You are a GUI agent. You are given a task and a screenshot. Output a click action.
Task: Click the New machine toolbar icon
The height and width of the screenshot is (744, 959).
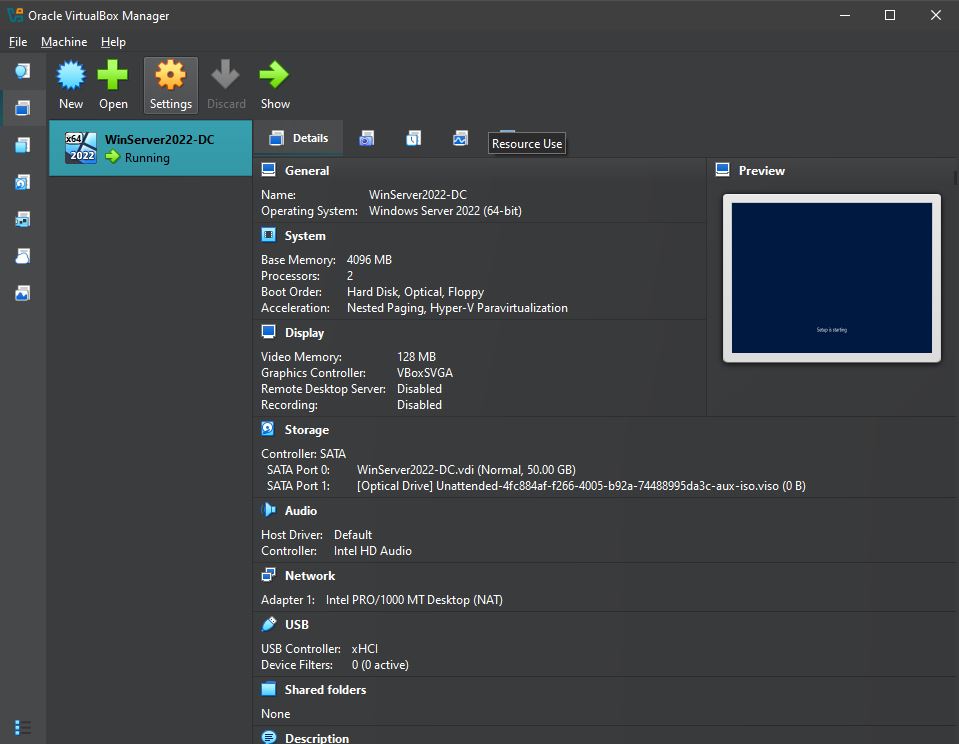71,75
